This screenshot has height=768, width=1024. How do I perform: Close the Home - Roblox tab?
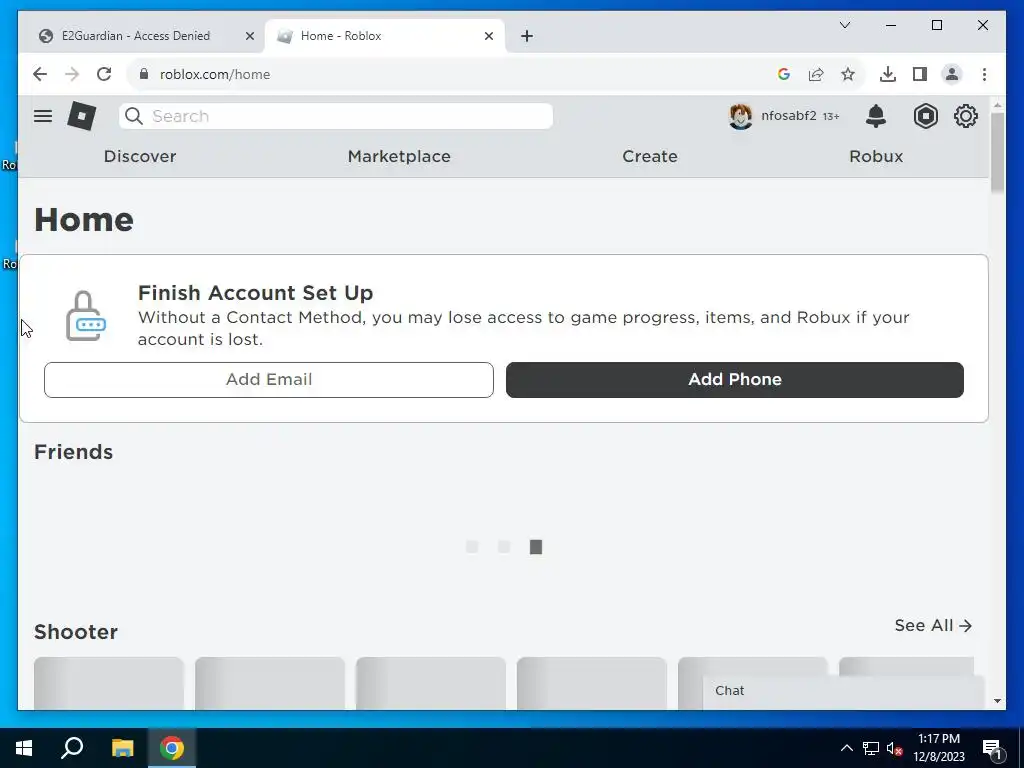pyautogui.click(x=488, y=36)
